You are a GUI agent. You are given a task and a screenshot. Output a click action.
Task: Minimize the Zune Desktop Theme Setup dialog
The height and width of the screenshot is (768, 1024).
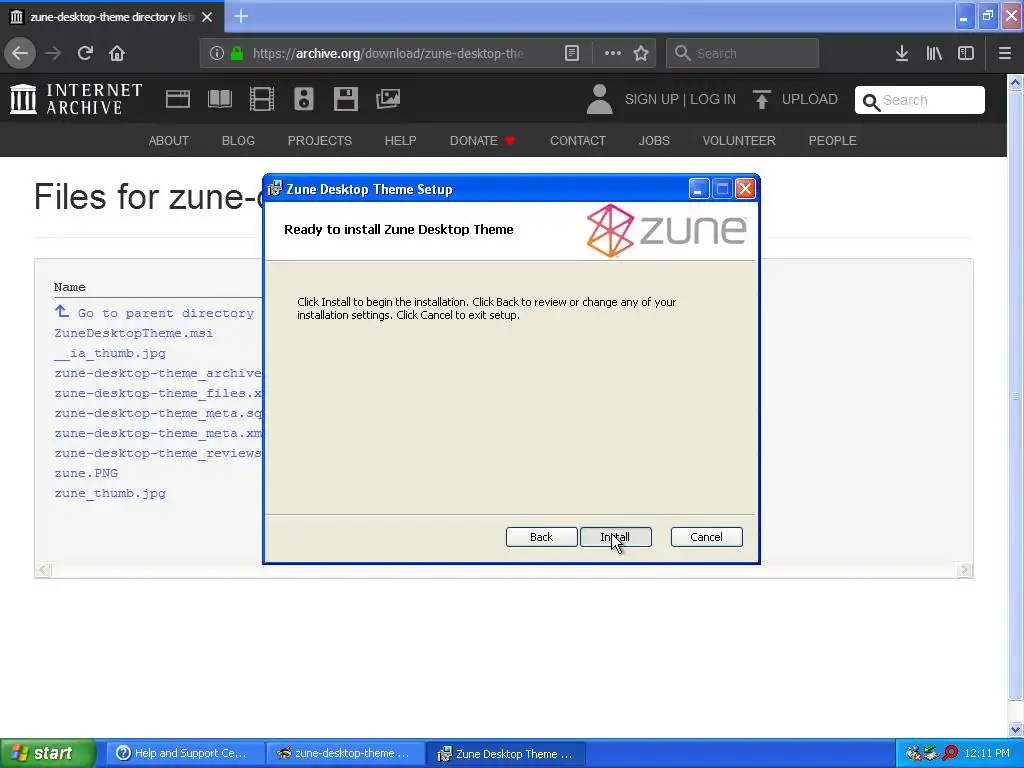(x=699, y=189)
